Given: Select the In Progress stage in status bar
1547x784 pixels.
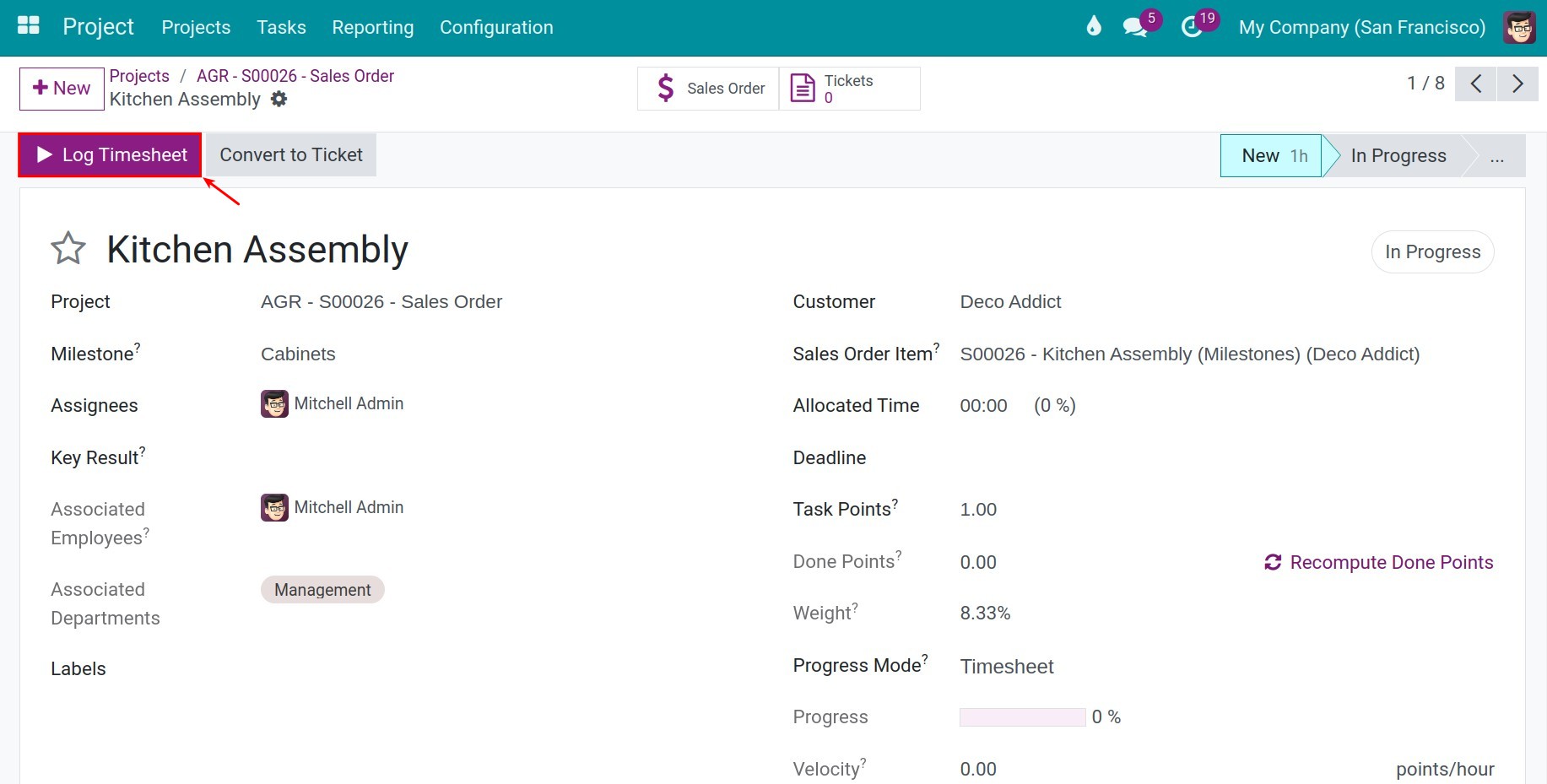Looking at the screenshot, I should pos(1398,156).
